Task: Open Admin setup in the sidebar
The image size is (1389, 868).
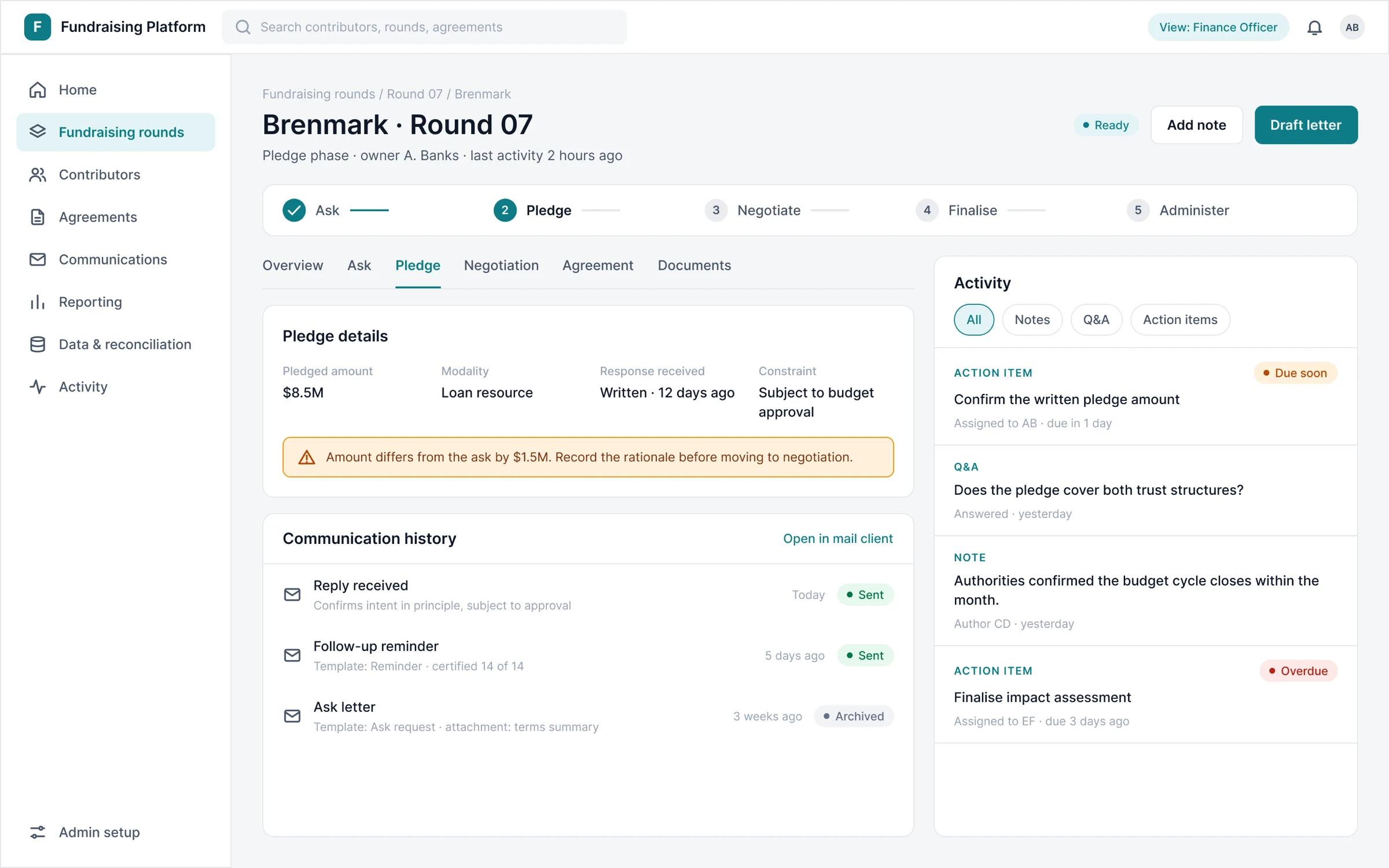Action: (116, 832)
